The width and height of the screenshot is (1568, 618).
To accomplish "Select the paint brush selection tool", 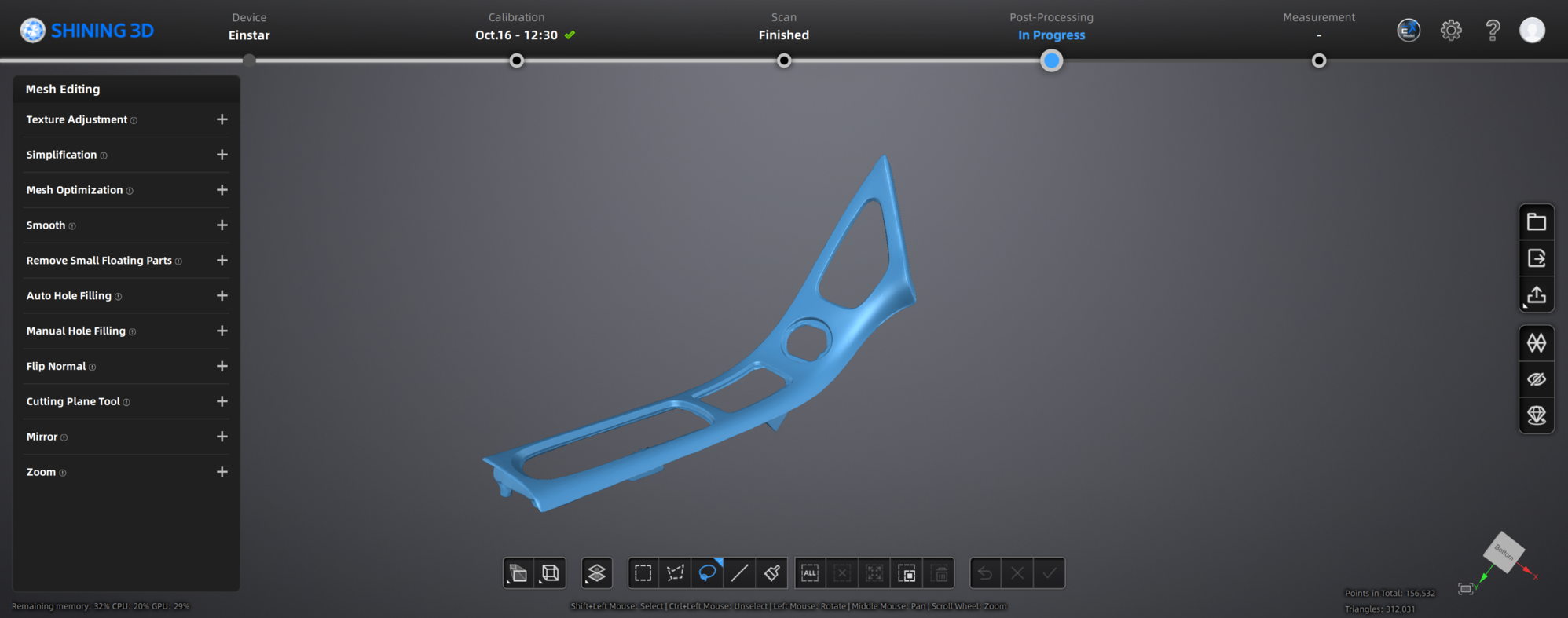I will click(x=771, y=573).
